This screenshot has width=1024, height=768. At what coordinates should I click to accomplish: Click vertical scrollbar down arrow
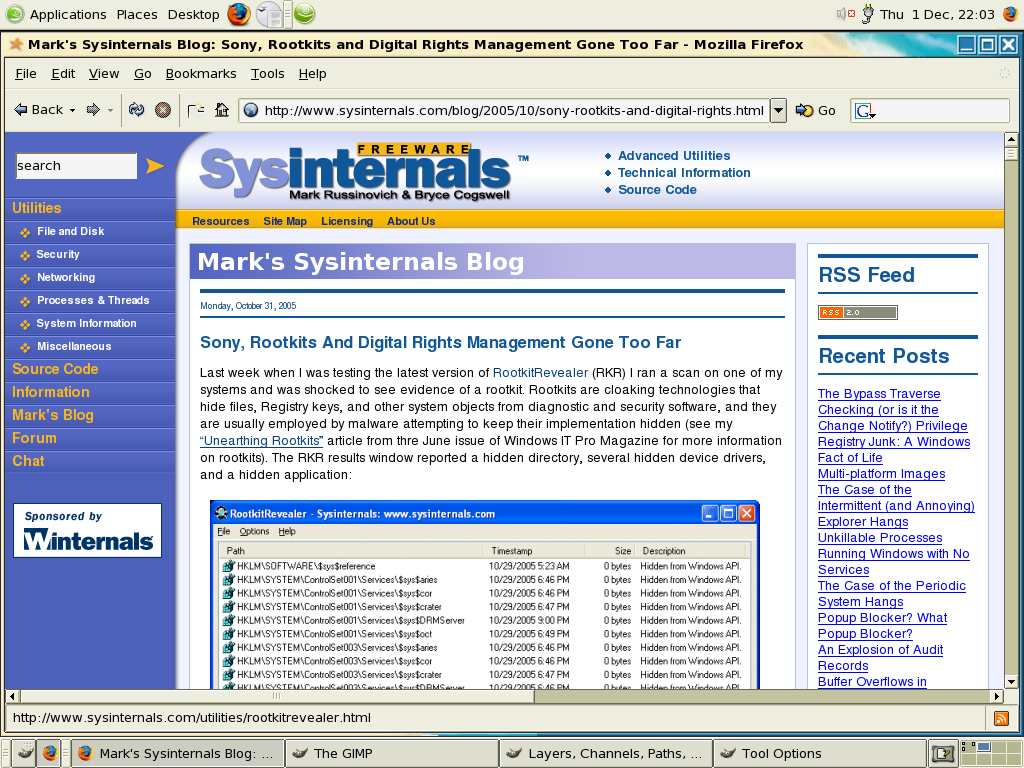pos(1011,682)
